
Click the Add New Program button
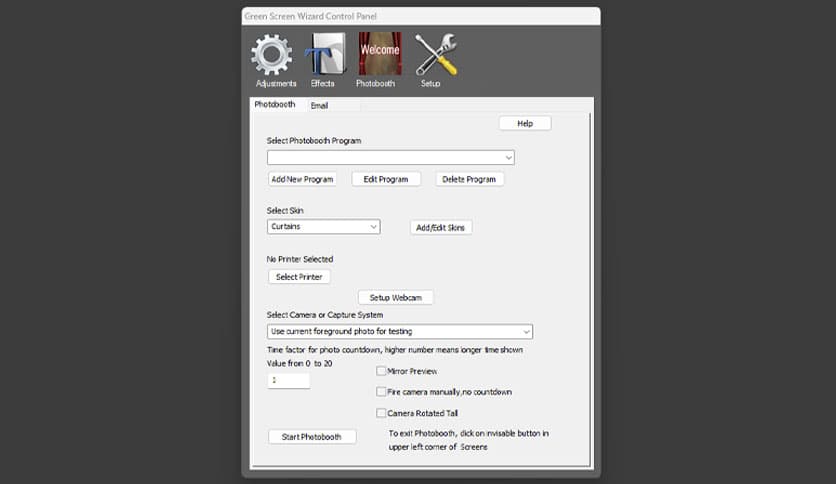pyautogui.click(x=302, y=179)
